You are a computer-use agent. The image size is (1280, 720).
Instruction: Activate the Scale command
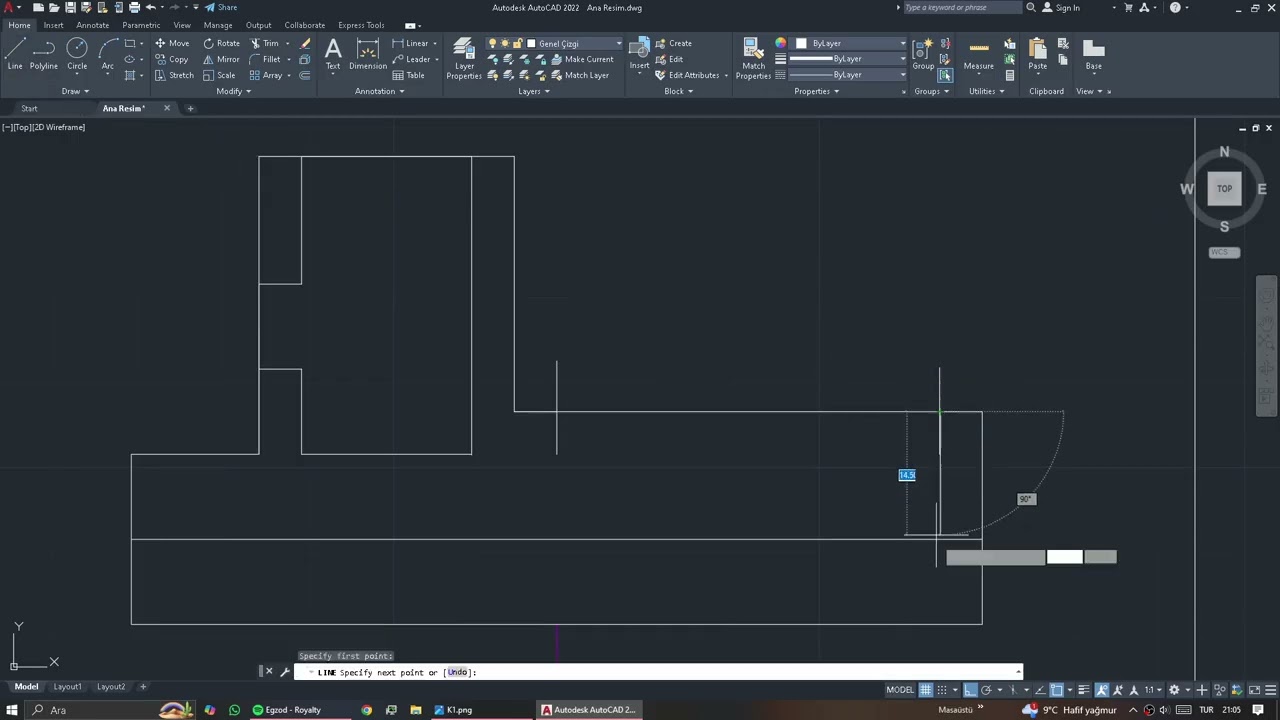(219, 75)
